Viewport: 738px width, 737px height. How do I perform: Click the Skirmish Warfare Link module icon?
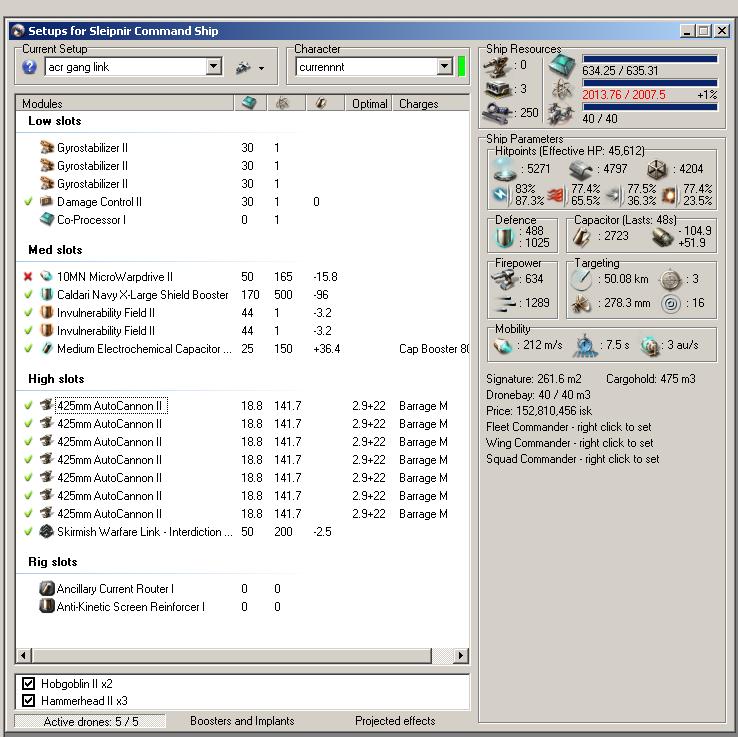pos(46,531)
